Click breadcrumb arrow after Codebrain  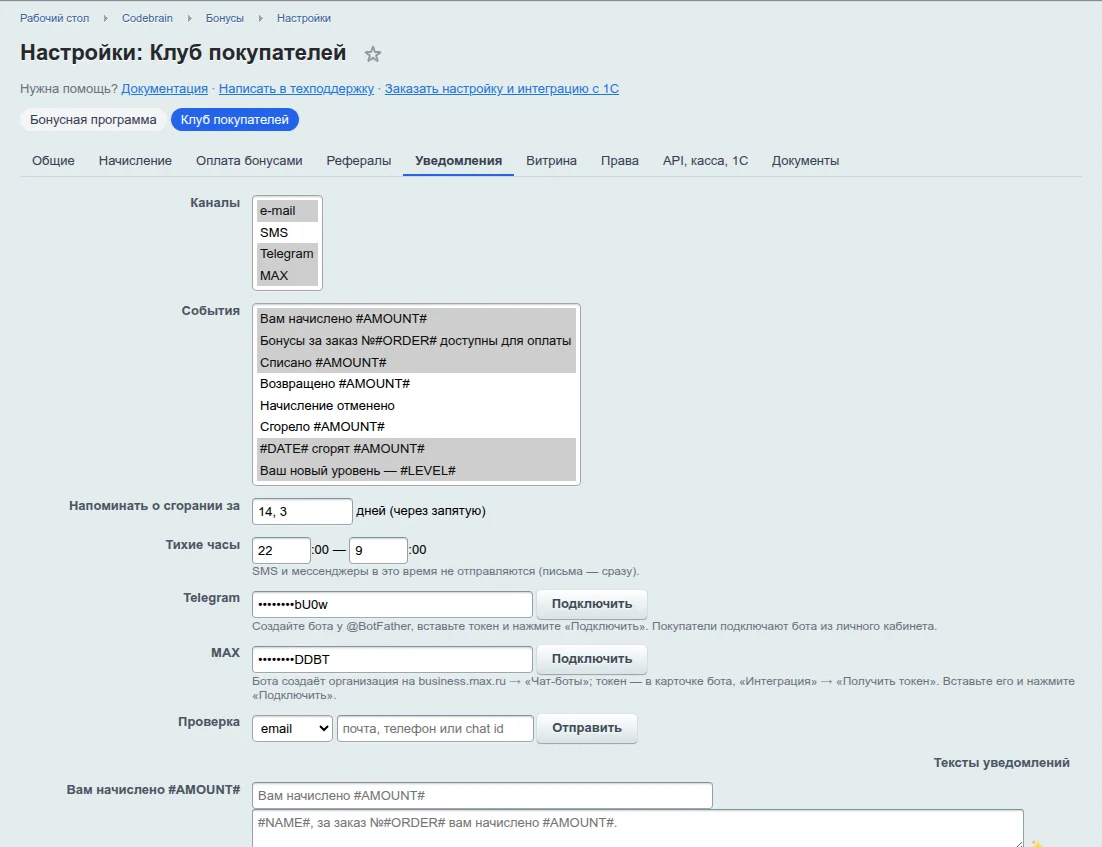coord(189,18)
